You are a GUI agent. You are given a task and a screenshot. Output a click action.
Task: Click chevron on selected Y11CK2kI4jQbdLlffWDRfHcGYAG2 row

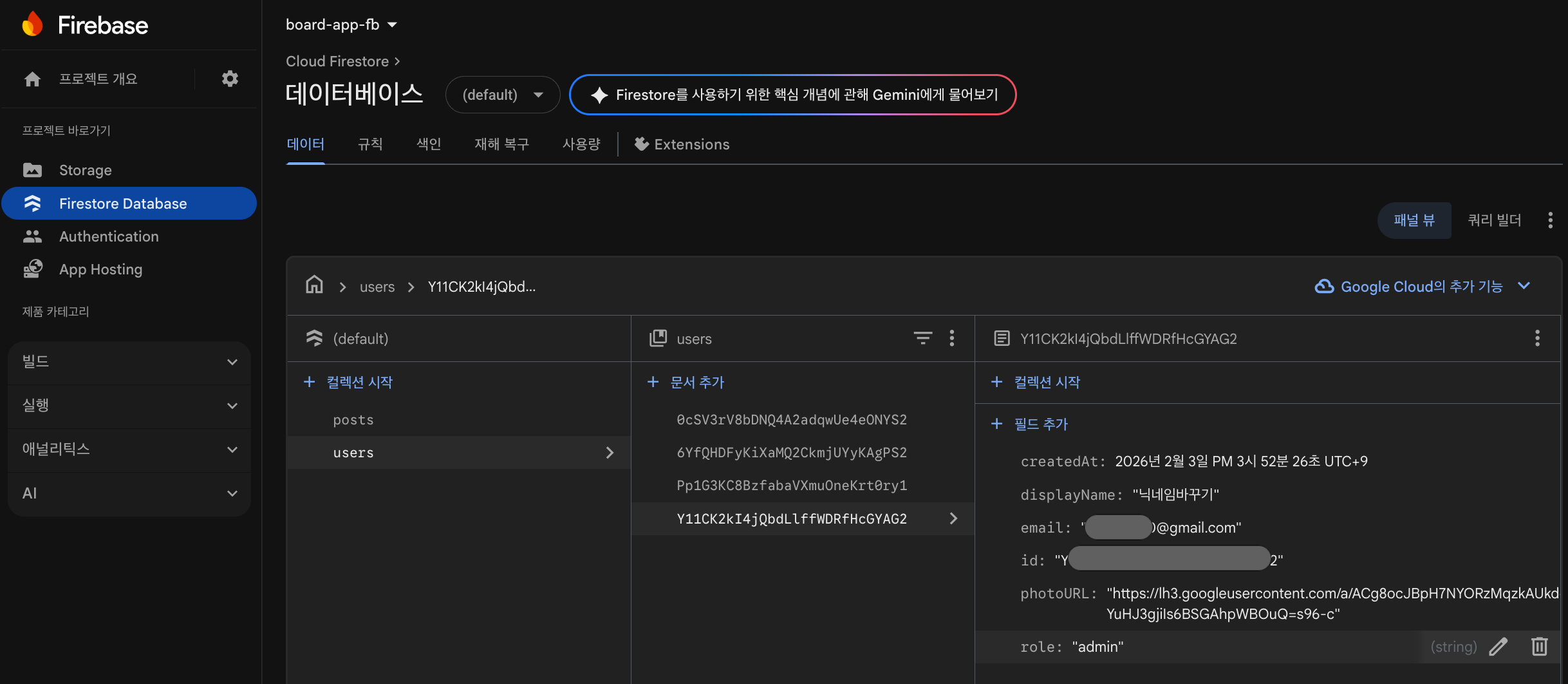(x=953, y=518)
